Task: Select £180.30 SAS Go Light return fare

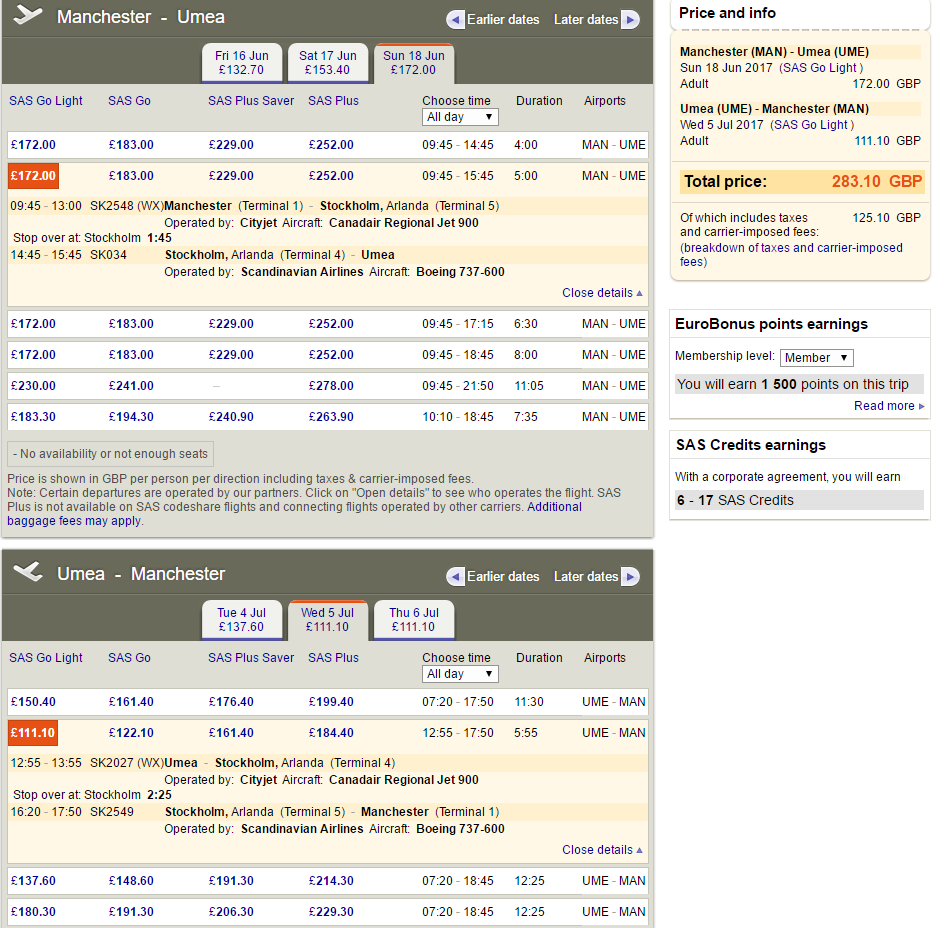Action: click(x=34, y=912)
